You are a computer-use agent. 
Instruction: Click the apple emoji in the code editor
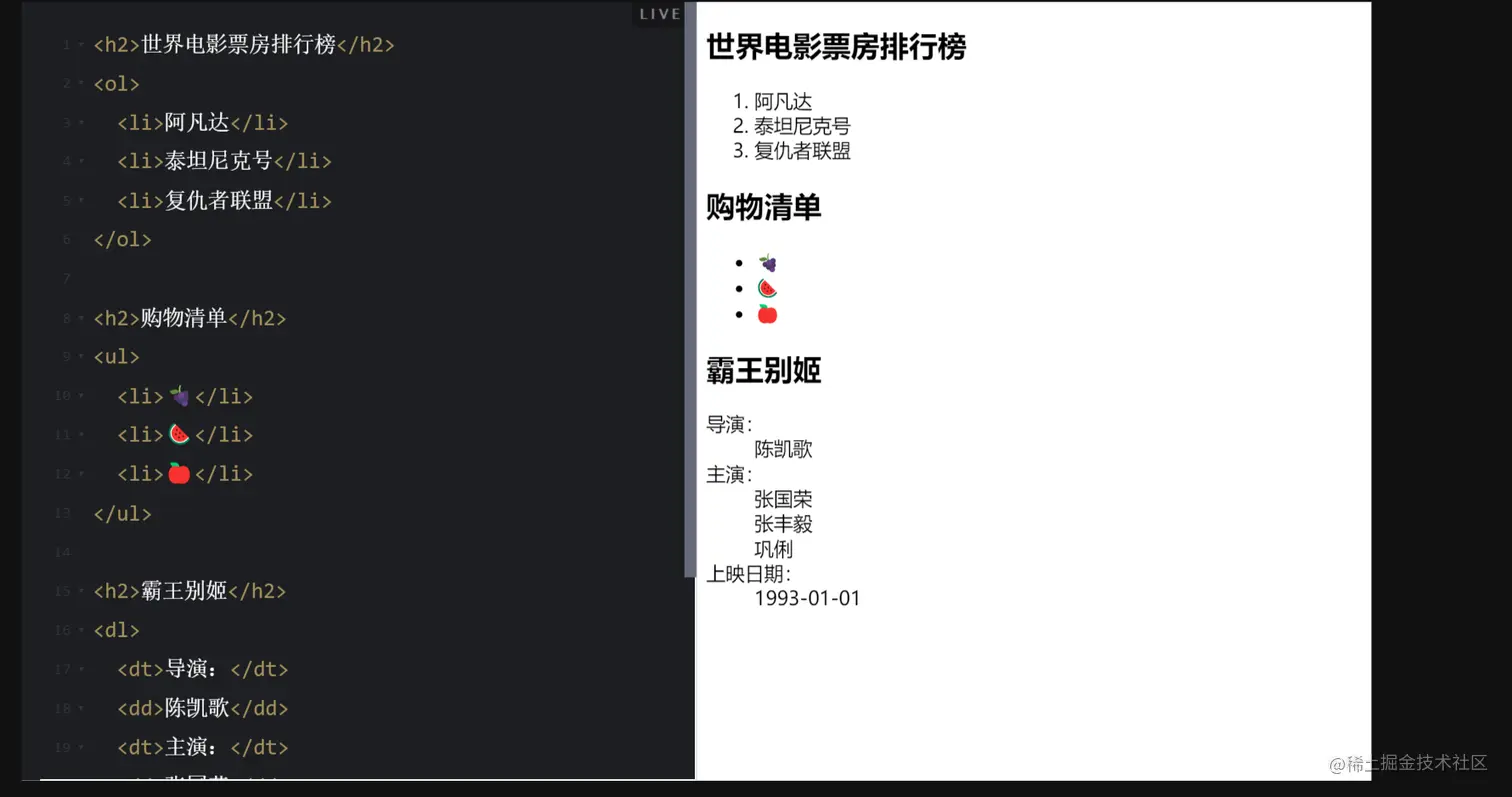tap(179, 473)
